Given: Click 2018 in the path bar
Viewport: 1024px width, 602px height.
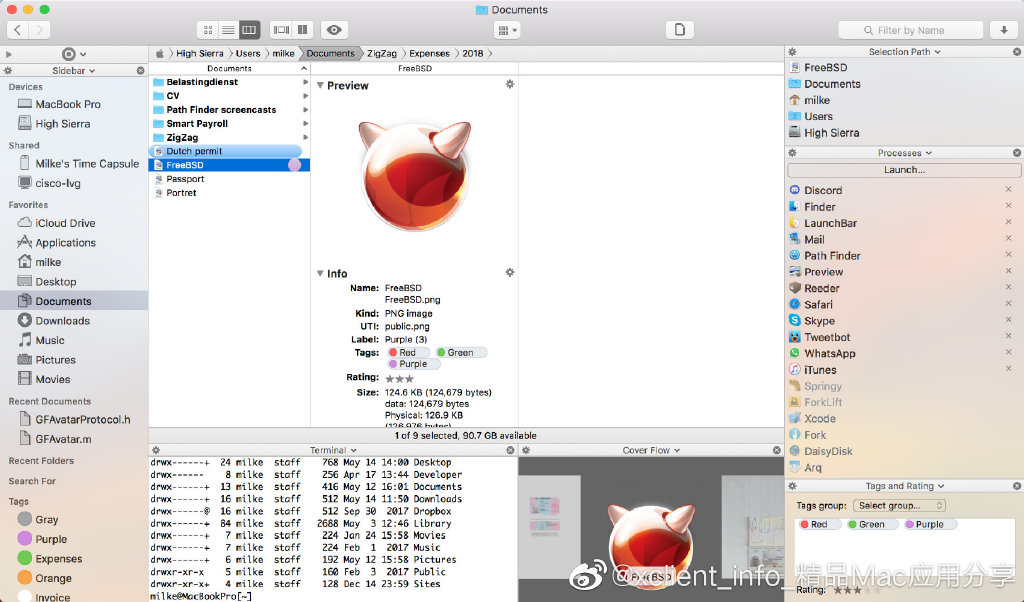Looking at the screenshot, I should (473, 54).
